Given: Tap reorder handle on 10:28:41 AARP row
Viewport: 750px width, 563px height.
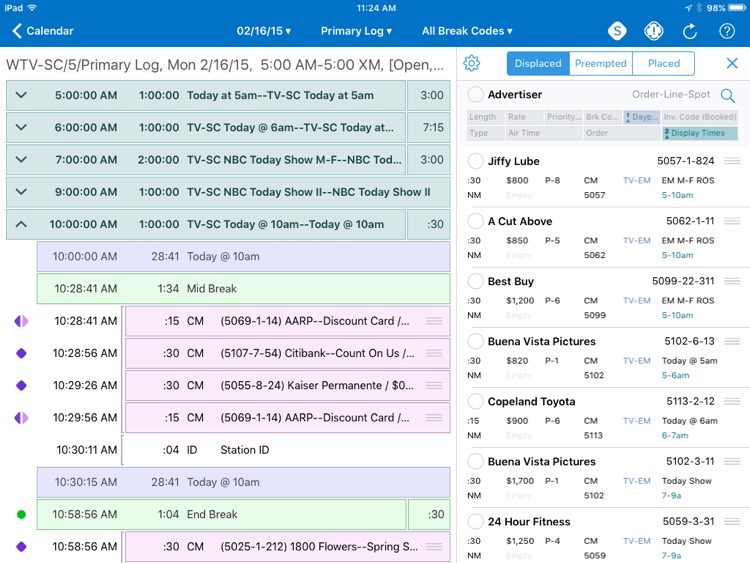Looking at the screenshot, I should [434, 321].
